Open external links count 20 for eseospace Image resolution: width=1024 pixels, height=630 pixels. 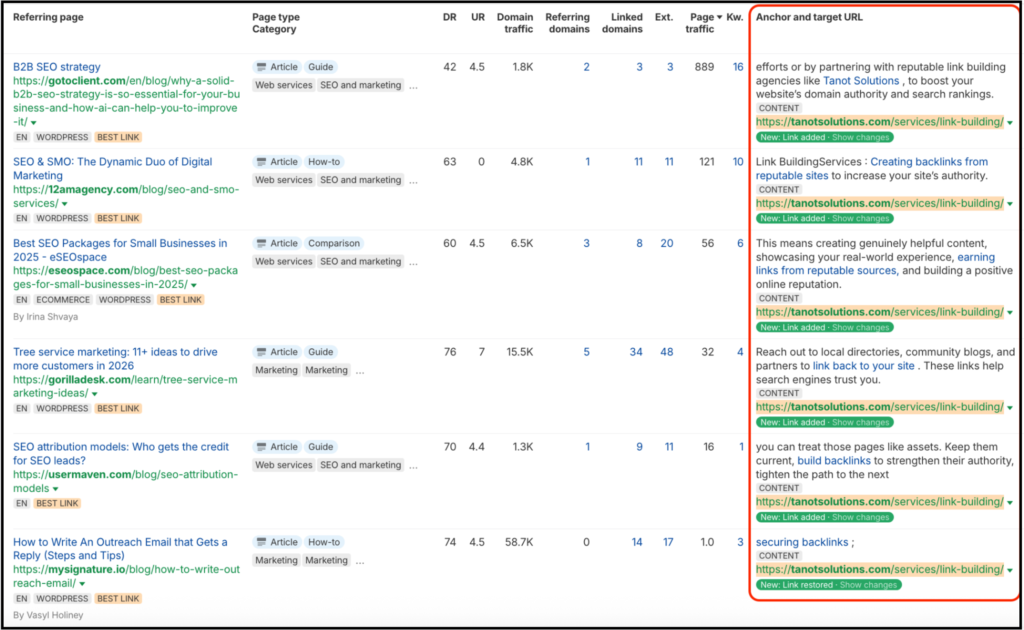[666, 243]
